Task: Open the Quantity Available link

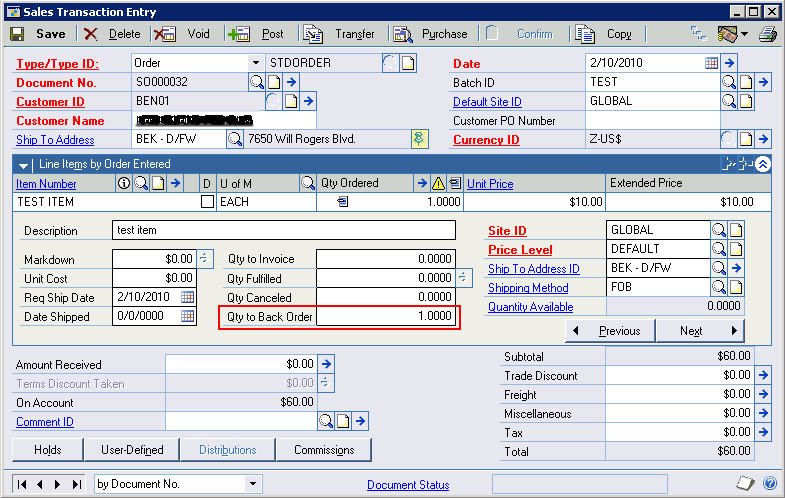Action: (x=531, y=307)
